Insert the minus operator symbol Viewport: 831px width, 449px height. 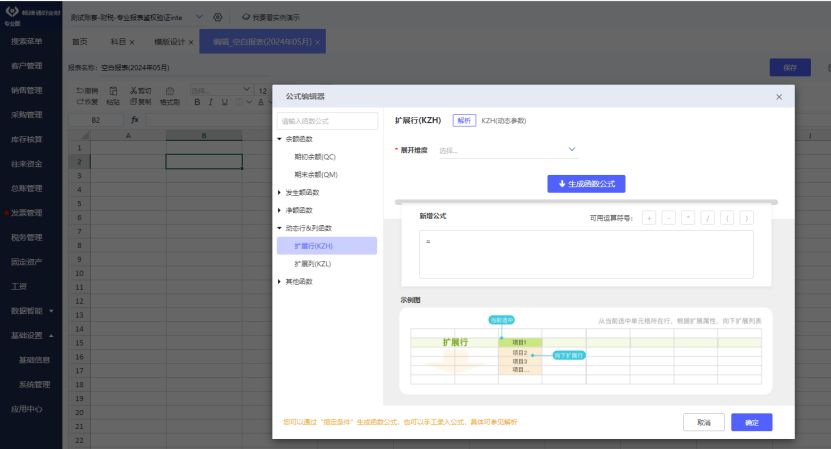(x=669, y=218)
